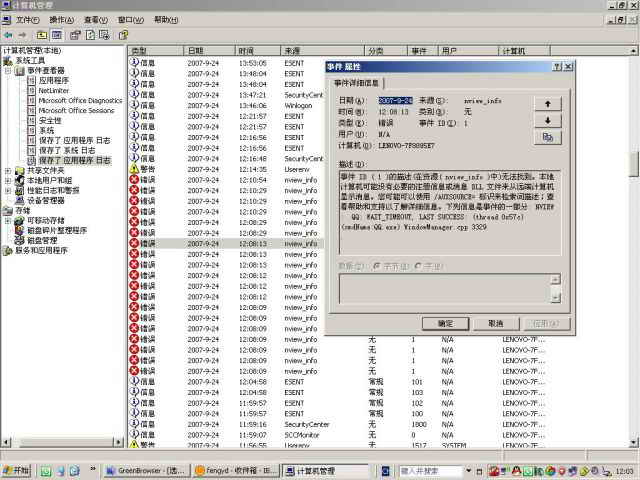Switch to the fengyd mail taskbar button
Viewport: 640px width, 480px height.
tap(235, 471)
